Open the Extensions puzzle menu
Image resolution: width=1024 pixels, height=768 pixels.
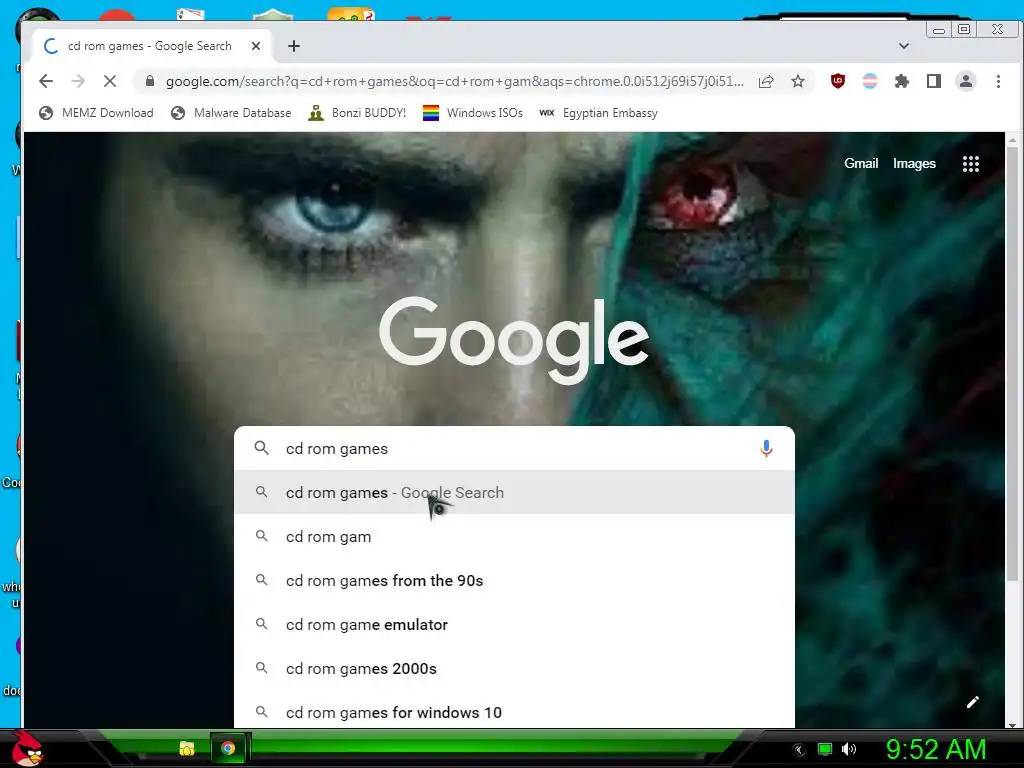pyautogui.click(x=902, y=81)
